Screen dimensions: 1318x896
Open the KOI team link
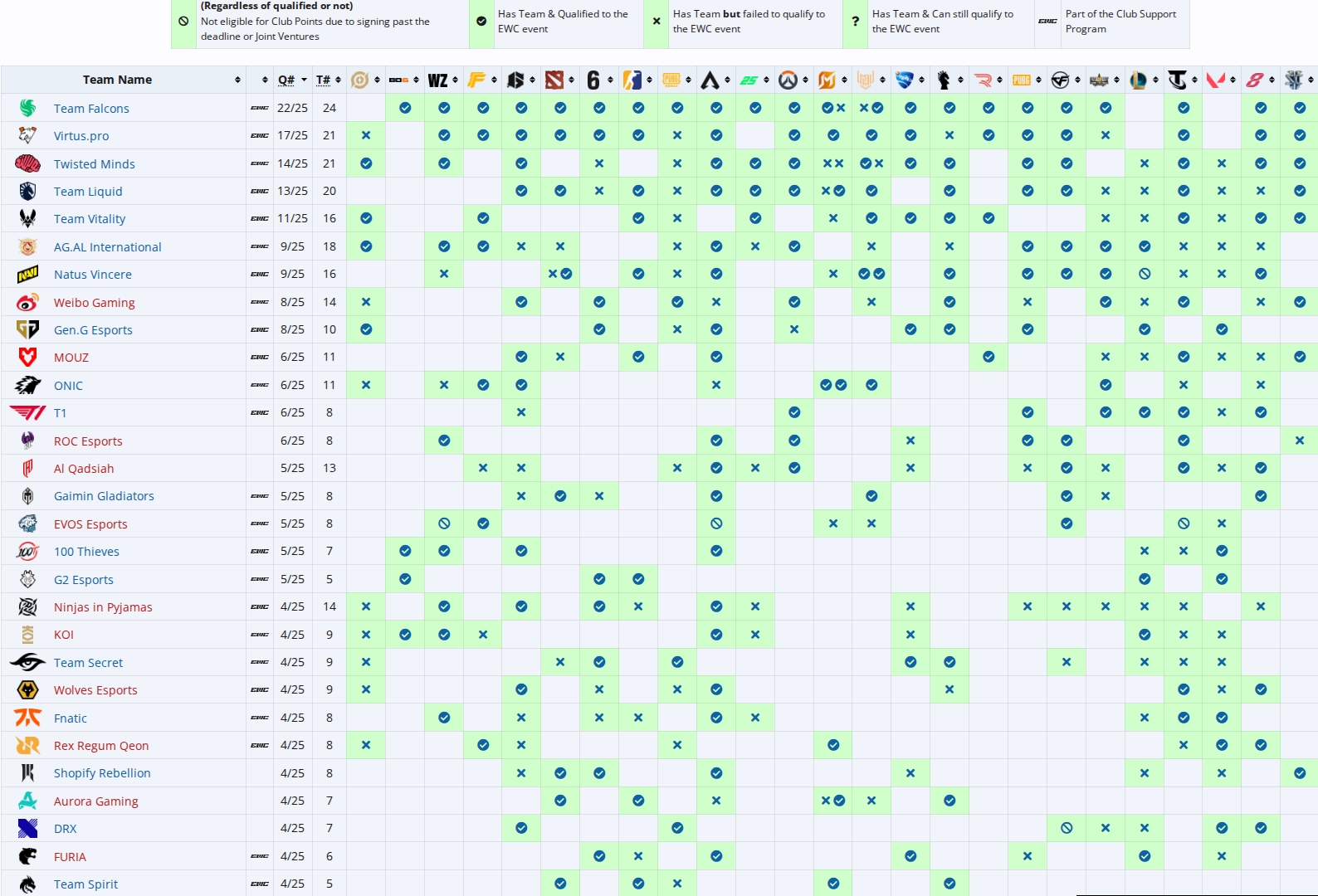pos(64,635)
